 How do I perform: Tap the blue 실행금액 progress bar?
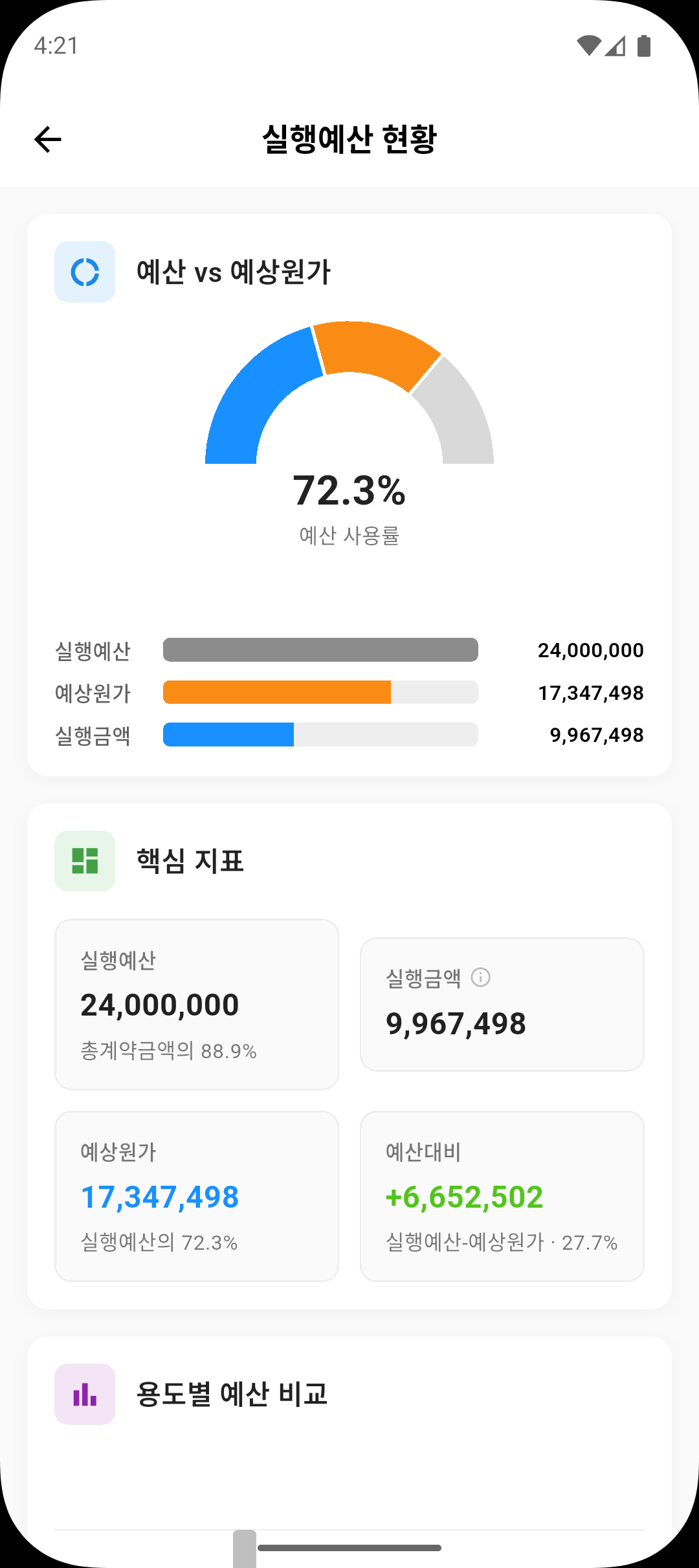(x=228, y=735)
